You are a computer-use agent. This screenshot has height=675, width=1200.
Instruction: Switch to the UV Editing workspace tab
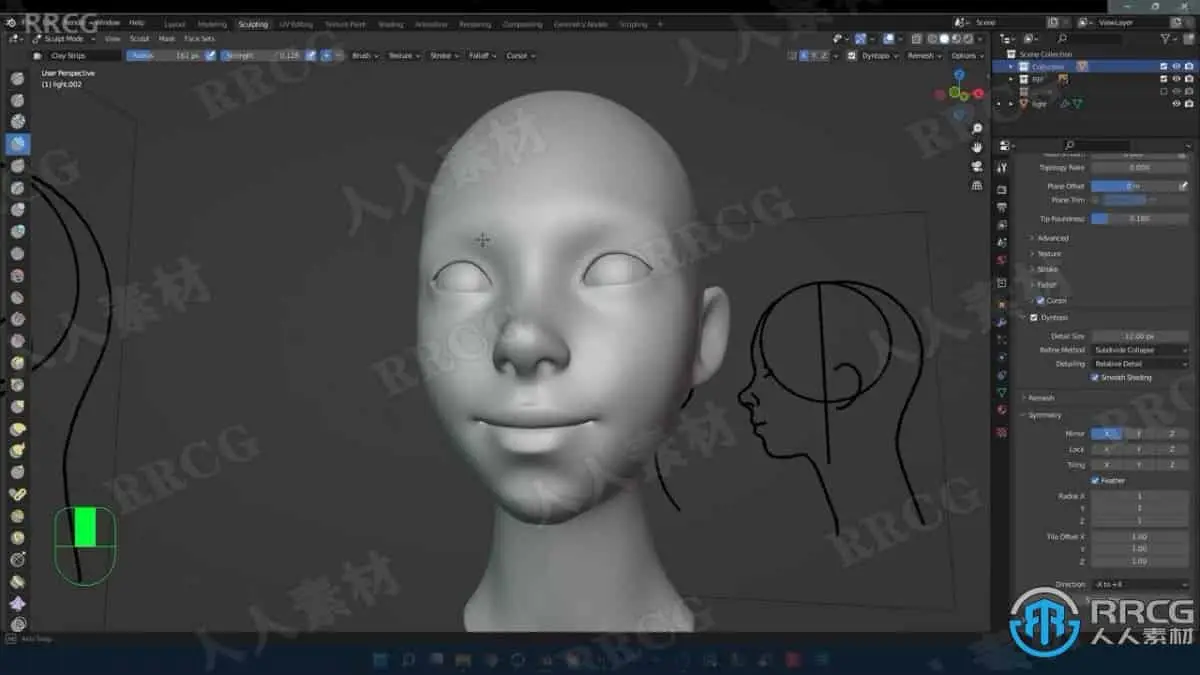pos(296,23)
